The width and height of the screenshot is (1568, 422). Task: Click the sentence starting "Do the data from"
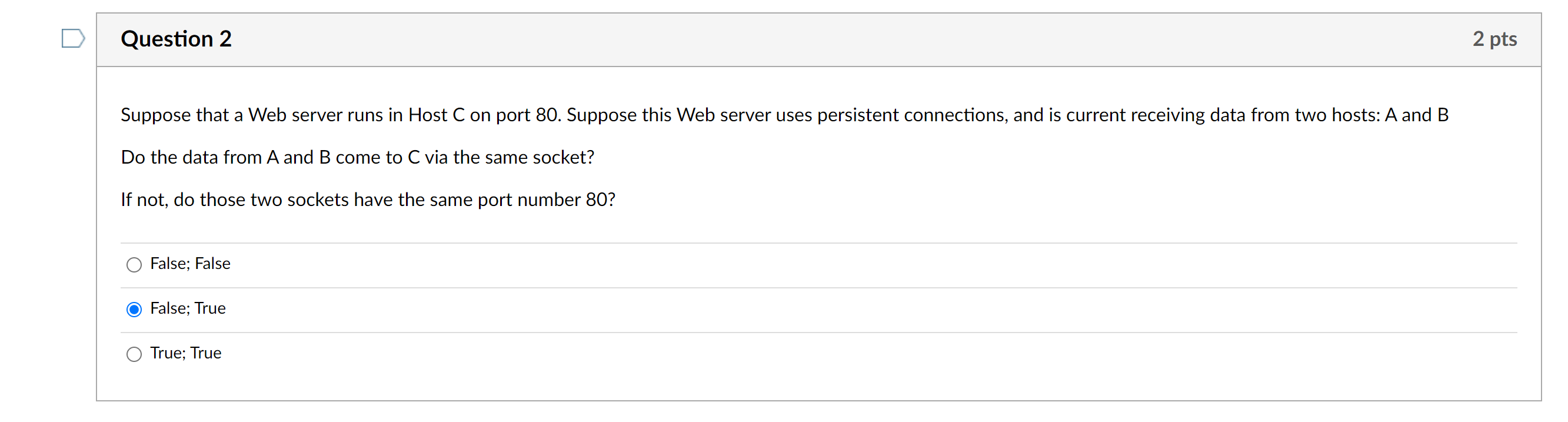tap(357, 157)
